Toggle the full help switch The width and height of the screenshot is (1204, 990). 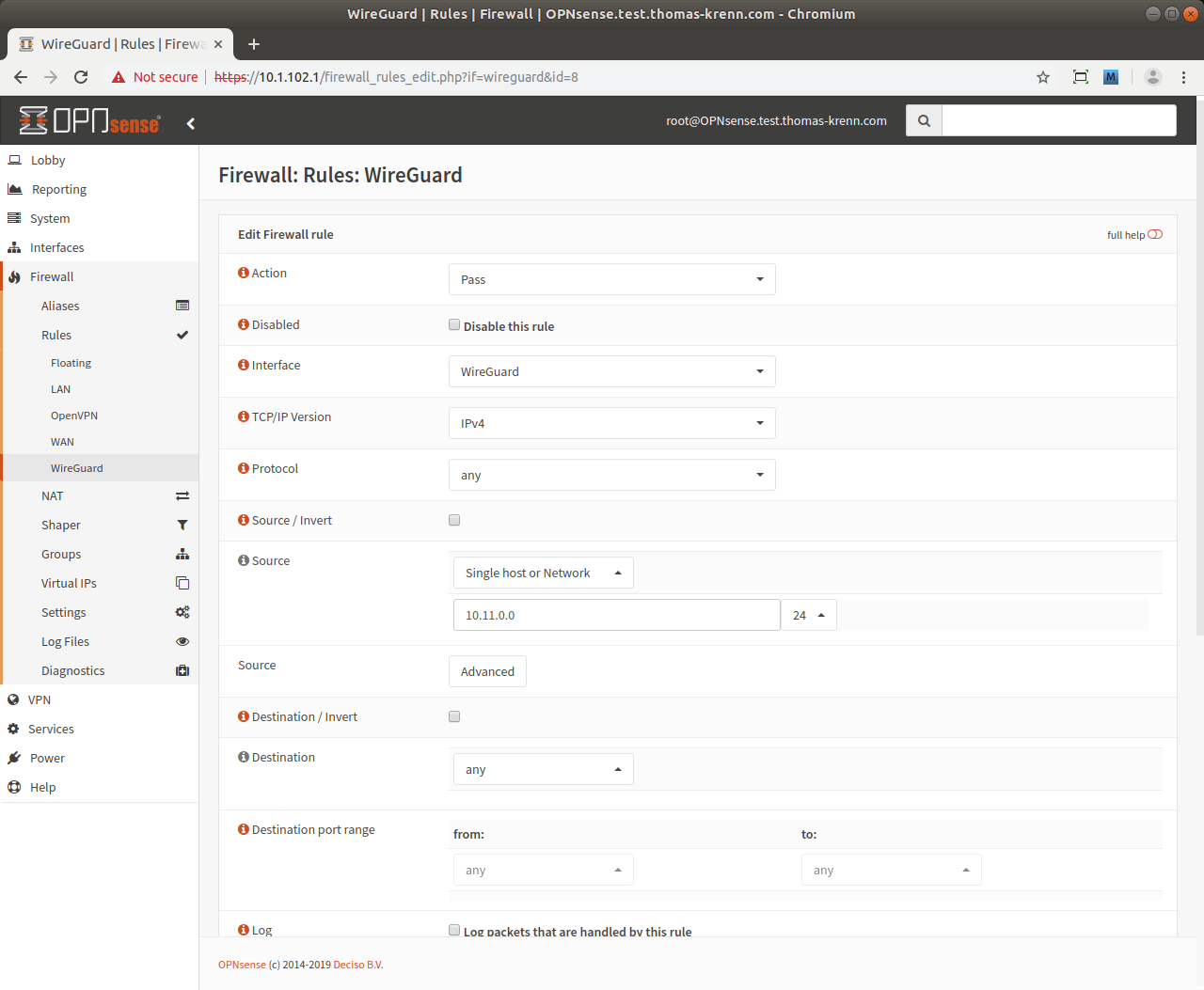coord(1155,235)
